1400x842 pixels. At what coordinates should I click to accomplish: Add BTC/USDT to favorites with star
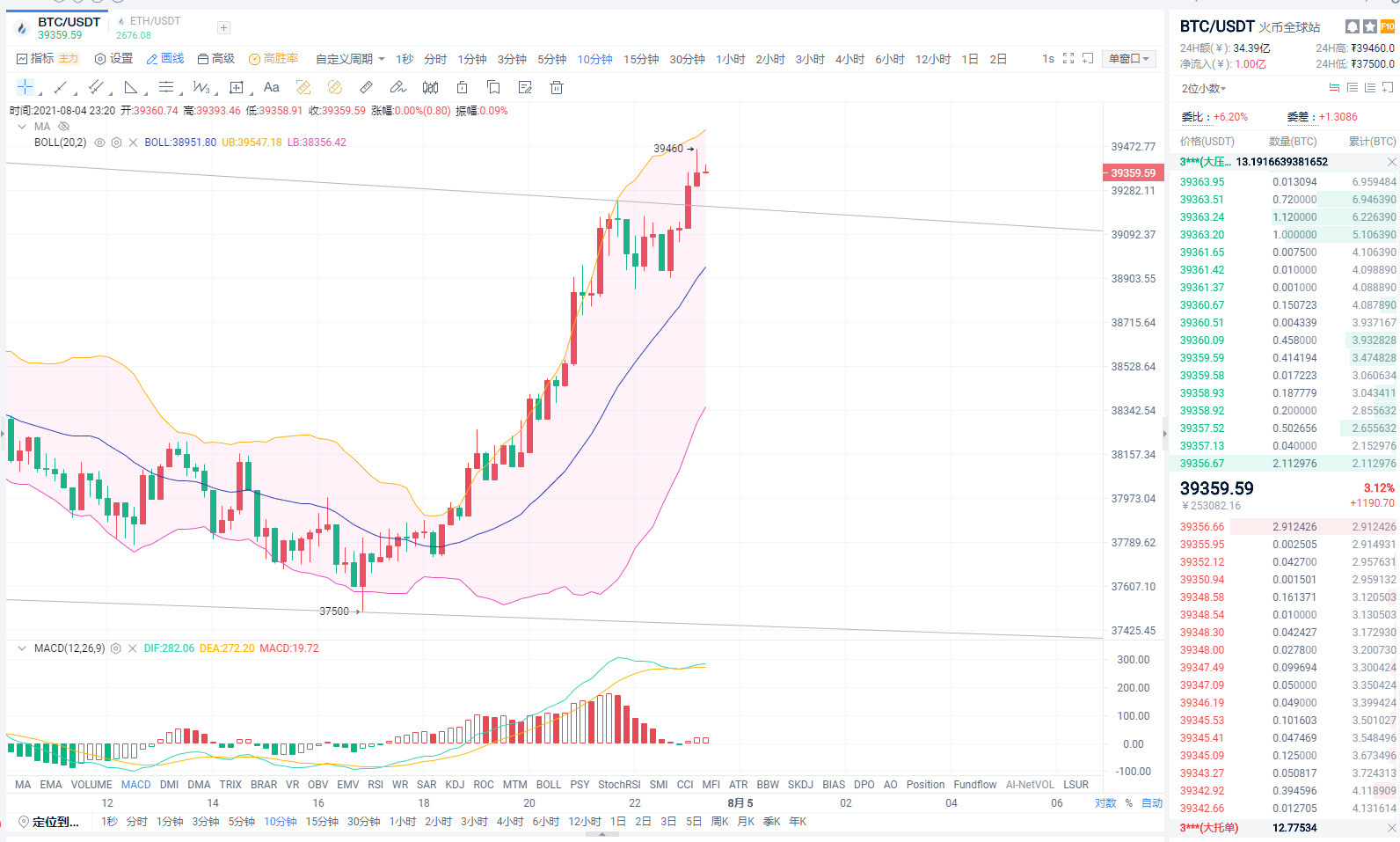click(x=1370, y=26)
